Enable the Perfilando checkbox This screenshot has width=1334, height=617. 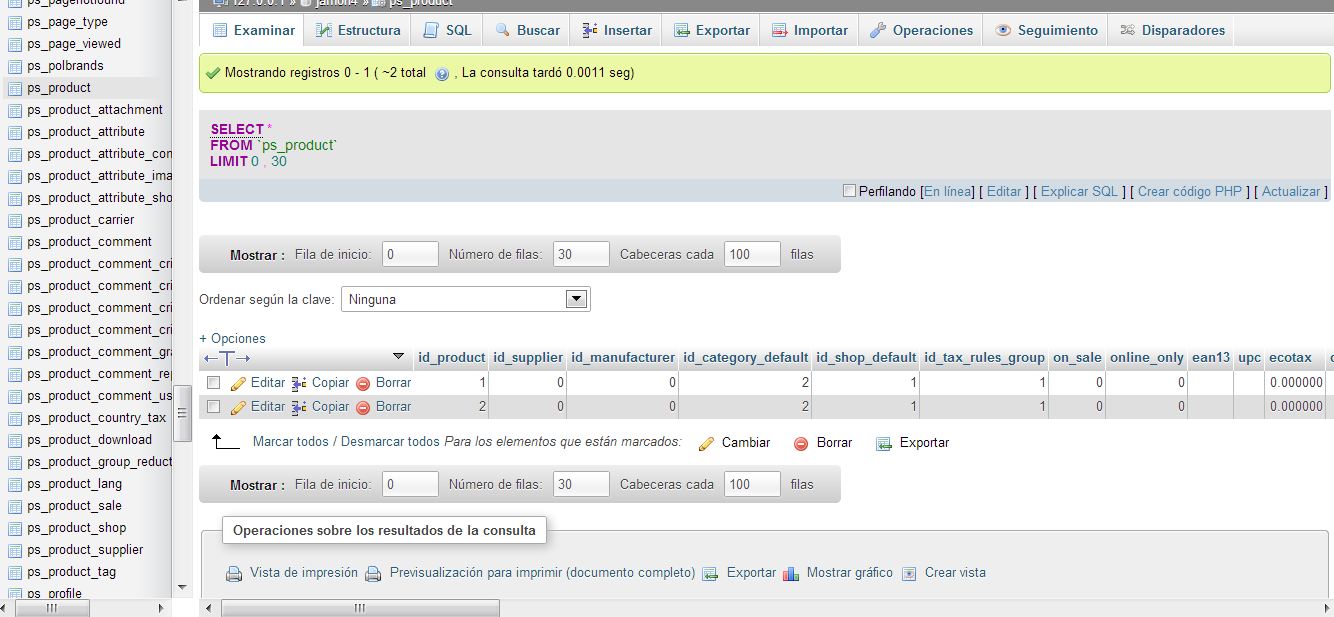pyautogui.click(x=849, y=190)
